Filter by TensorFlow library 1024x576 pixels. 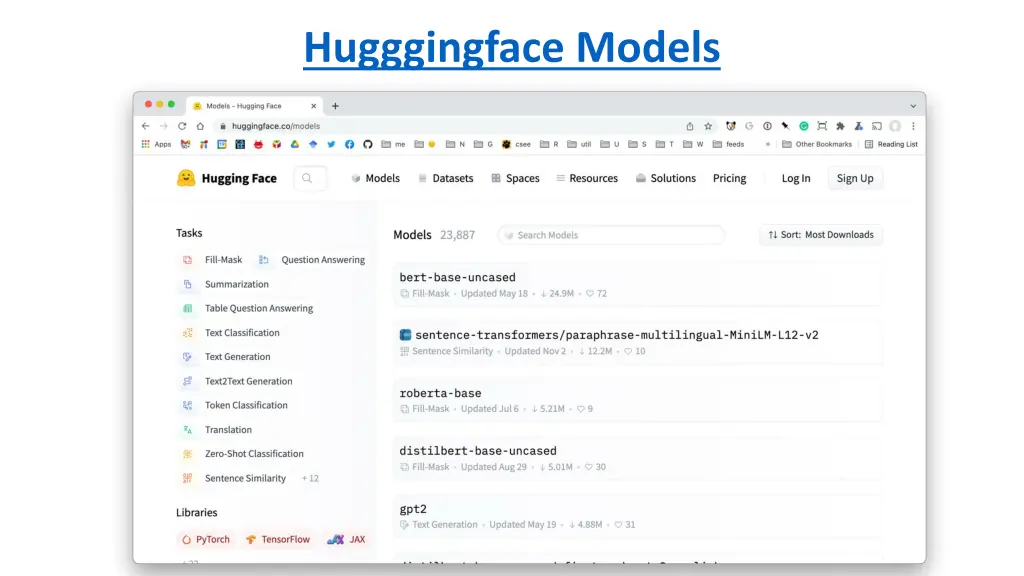pos(278,539)
